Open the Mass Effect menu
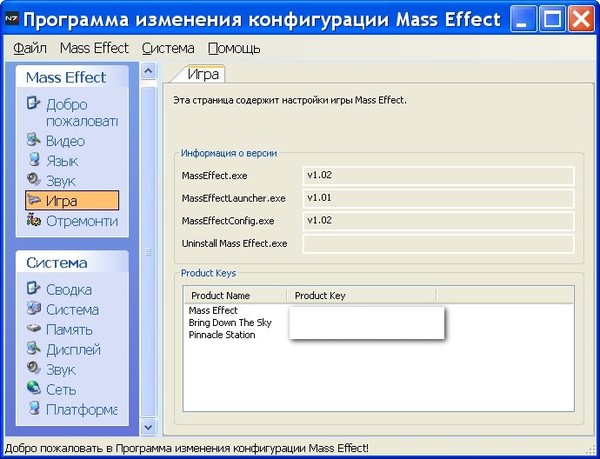 click(x=94, y=49)
